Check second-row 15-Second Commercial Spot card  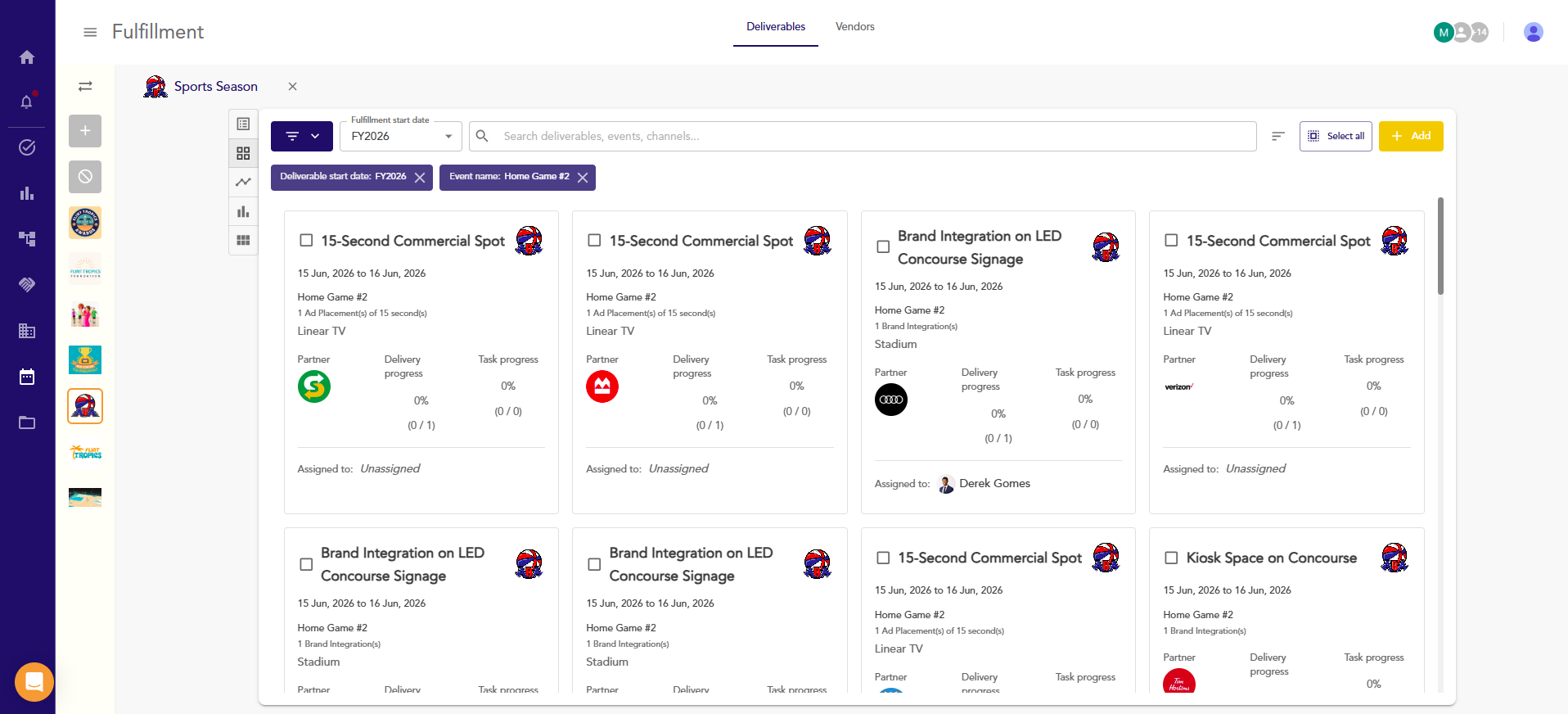click(883, 558)
